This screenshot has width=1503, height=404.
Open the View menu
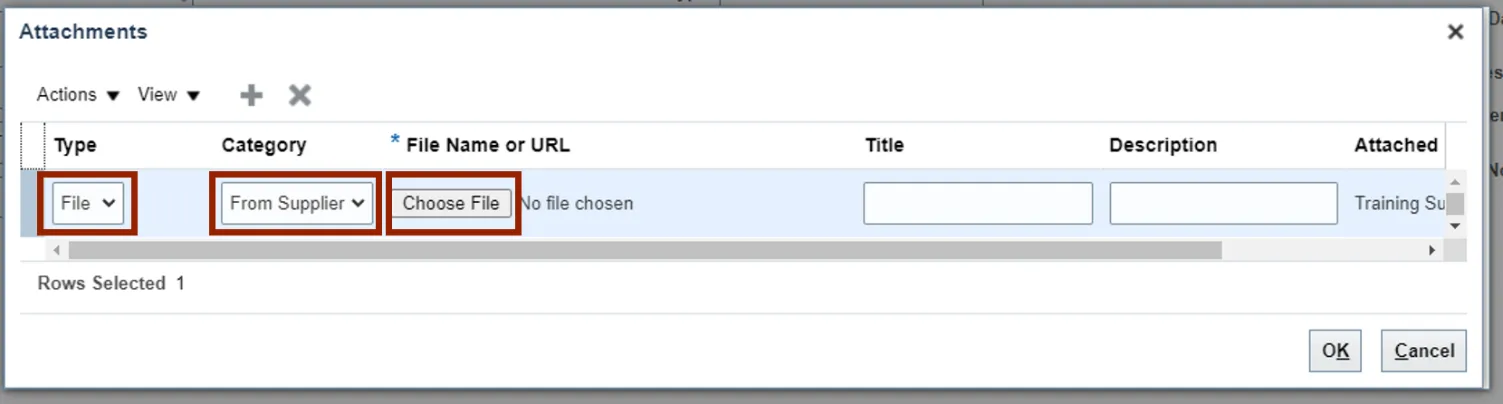pos(168,95)
